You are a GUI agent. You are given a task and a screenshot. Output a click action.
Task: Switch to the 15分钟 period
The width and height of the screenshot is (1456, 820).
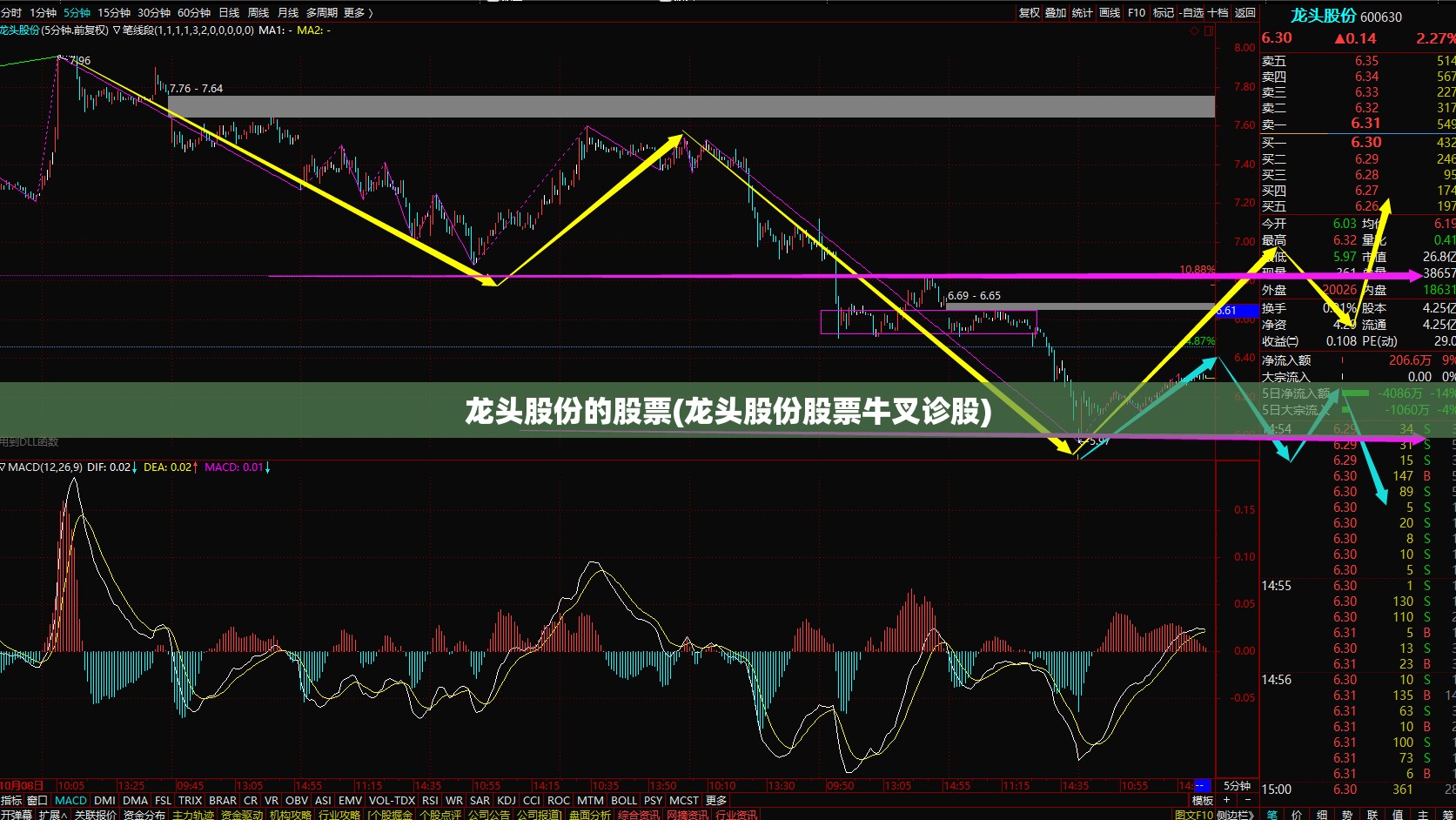(114, 13)
